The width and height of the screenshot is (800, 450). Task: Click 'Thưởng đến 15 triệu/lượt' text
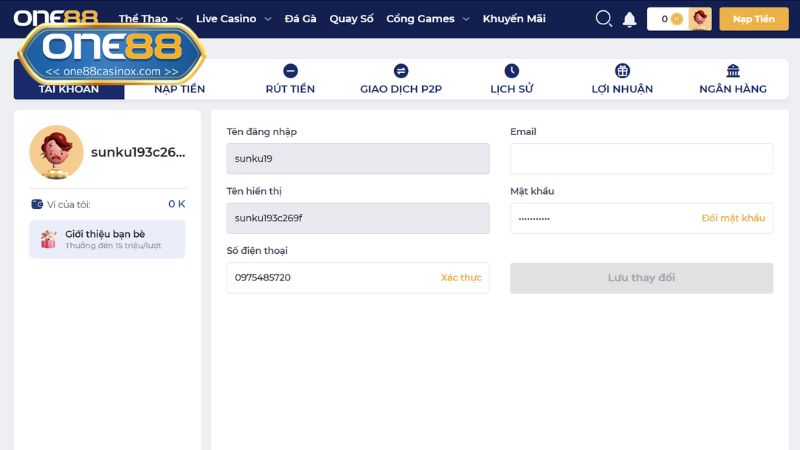coord(113,246)
